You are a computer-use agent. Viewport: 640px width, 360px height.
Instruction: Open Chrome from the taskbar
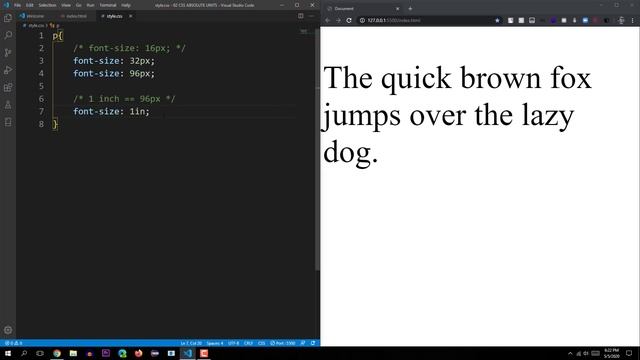57,353
